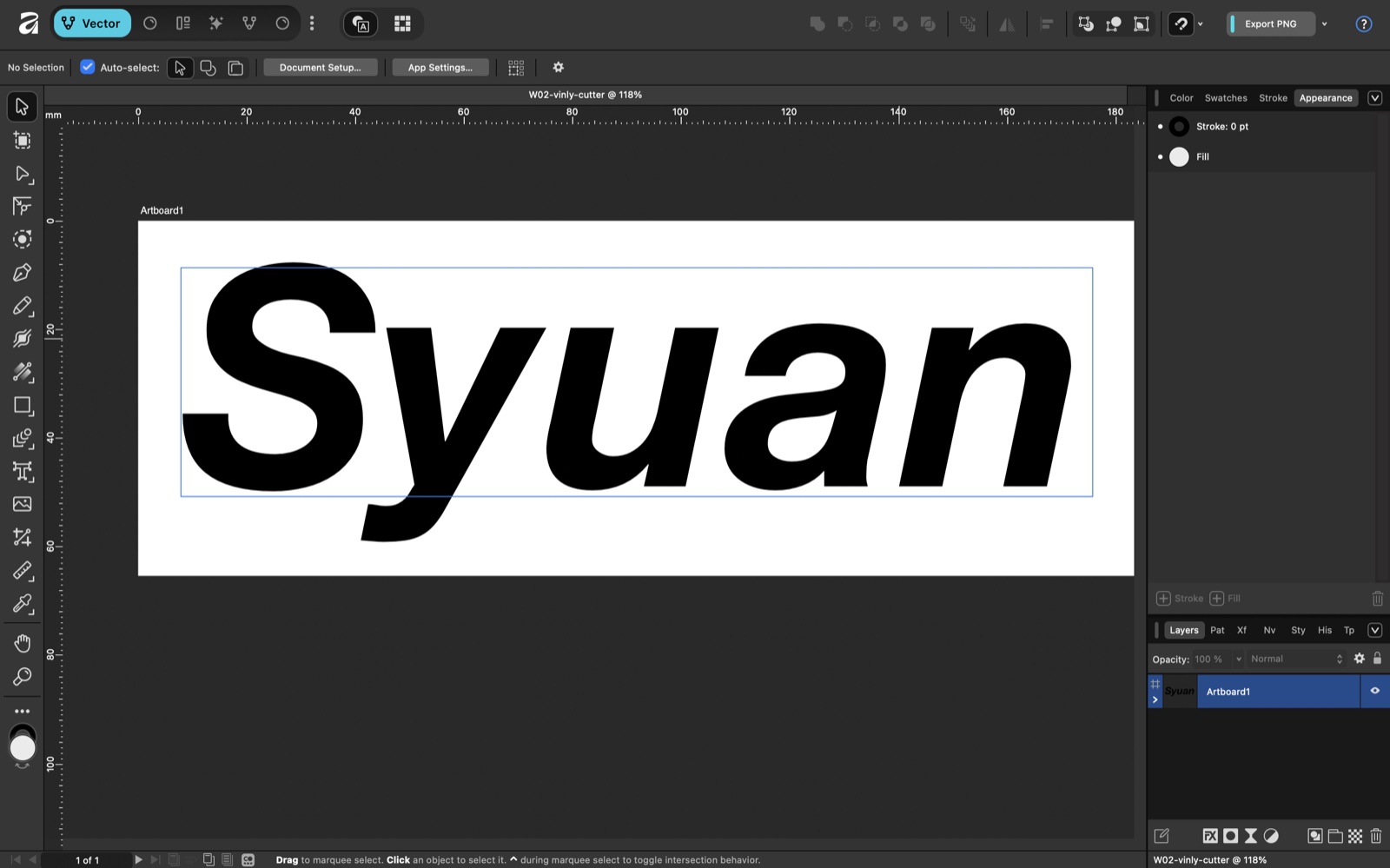Toggle the layer lock icon
Screen dimensions: 1390x868
pyautogui.click(x=1377, y=659)
